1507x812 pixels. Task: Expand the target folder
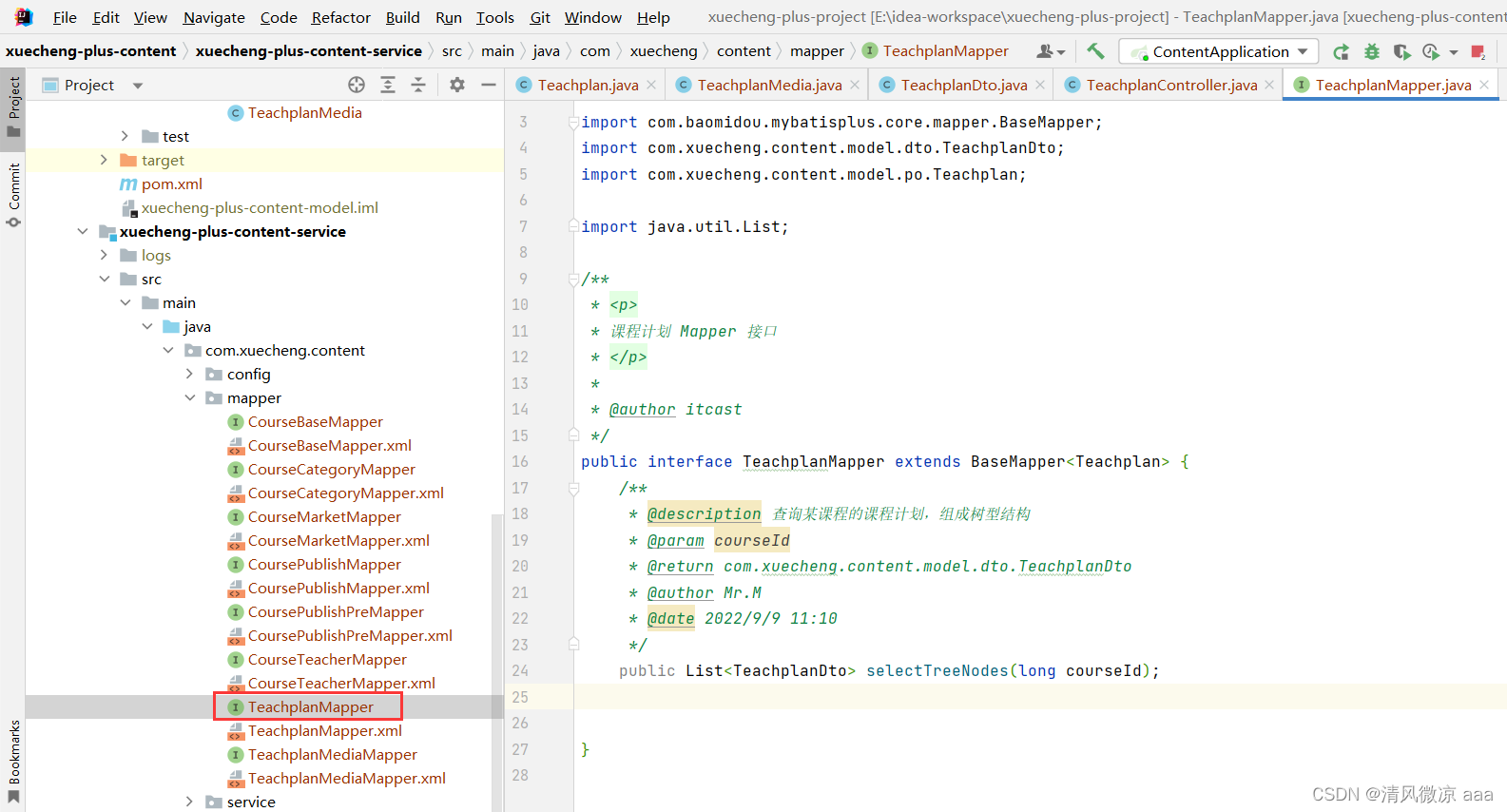coord(104,160)
